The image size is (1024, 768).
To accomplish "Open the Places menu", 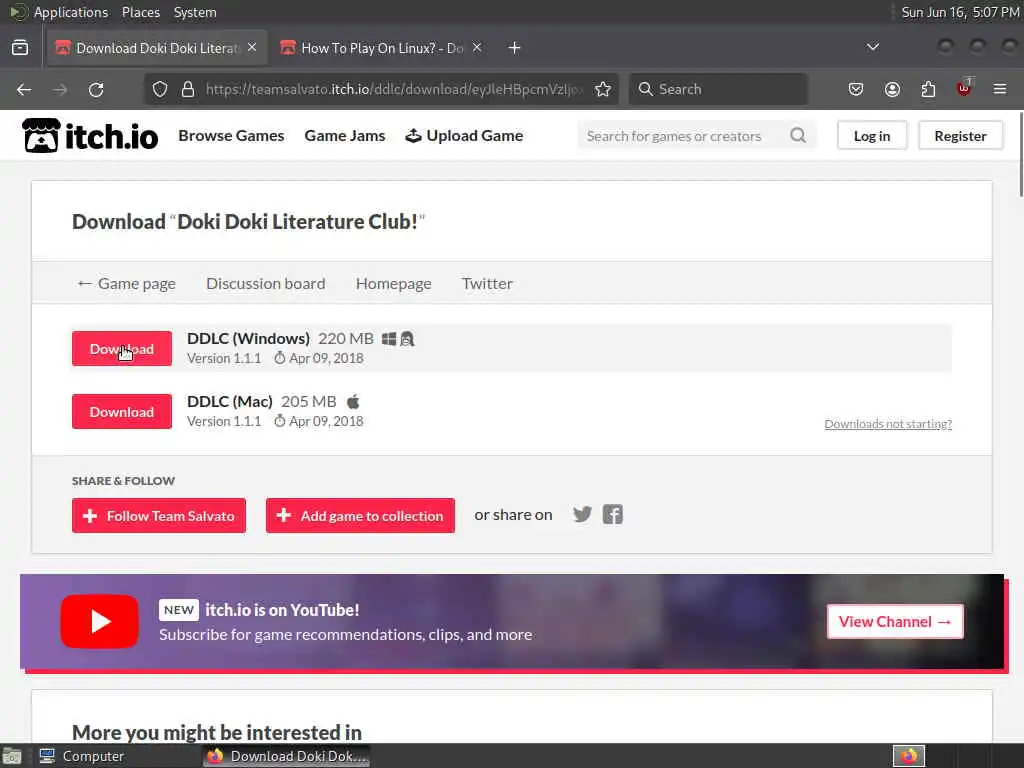I will 141,12.
